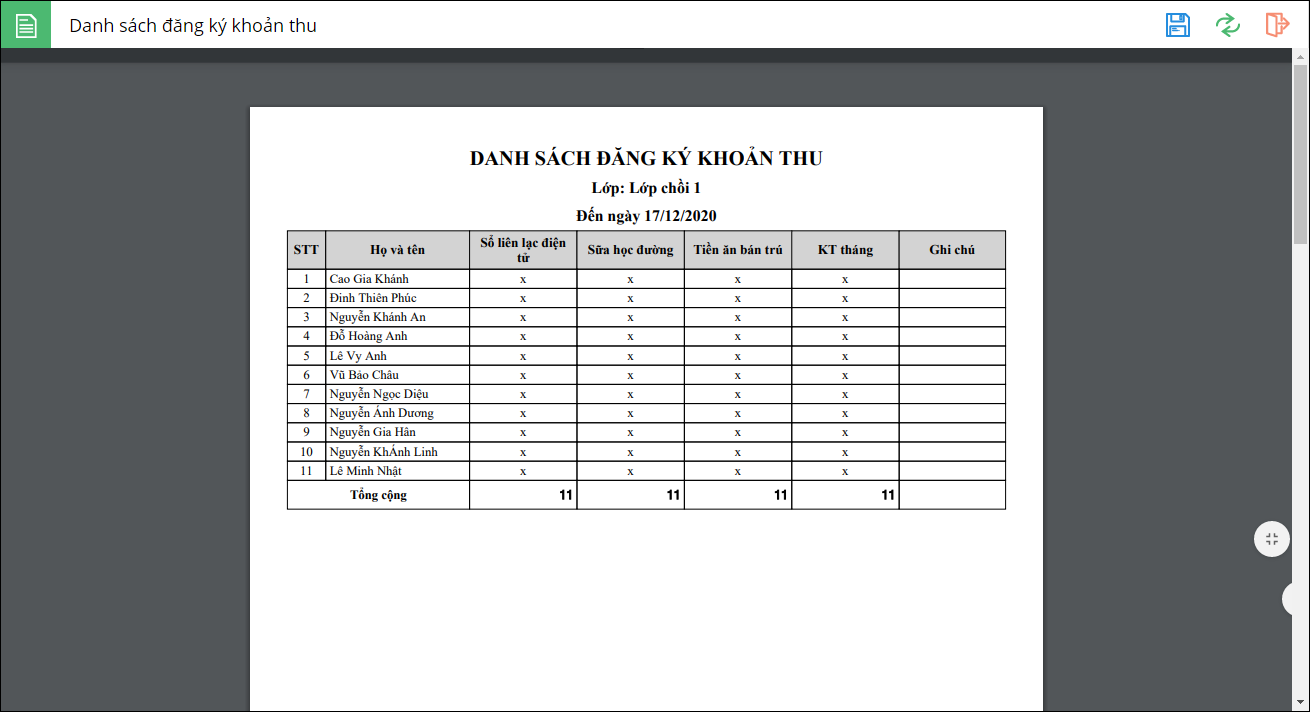Viewport: 1310px width, 712px height.
Task: Click the "Tổng cộng" total row label
Action: click(378, 495)
